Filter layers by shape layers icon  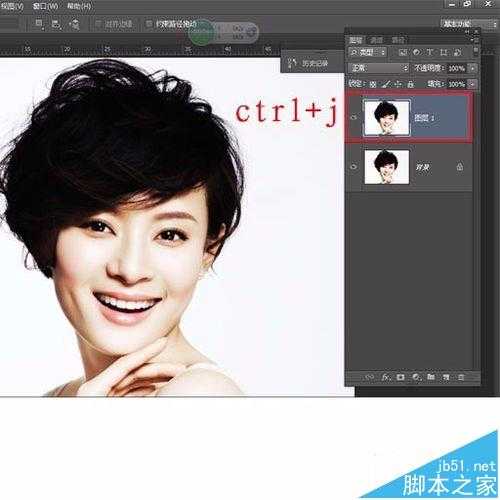tap(444, 52)
